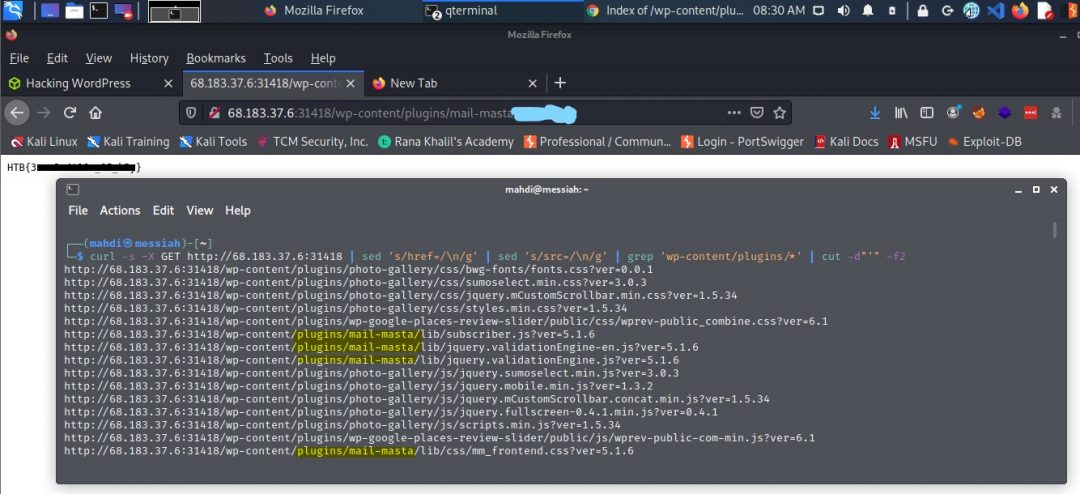Image resolution: width=1080 pixels, height=494 pixels.
Task: Open the notifications bell in tray
Action: (868, 10)
